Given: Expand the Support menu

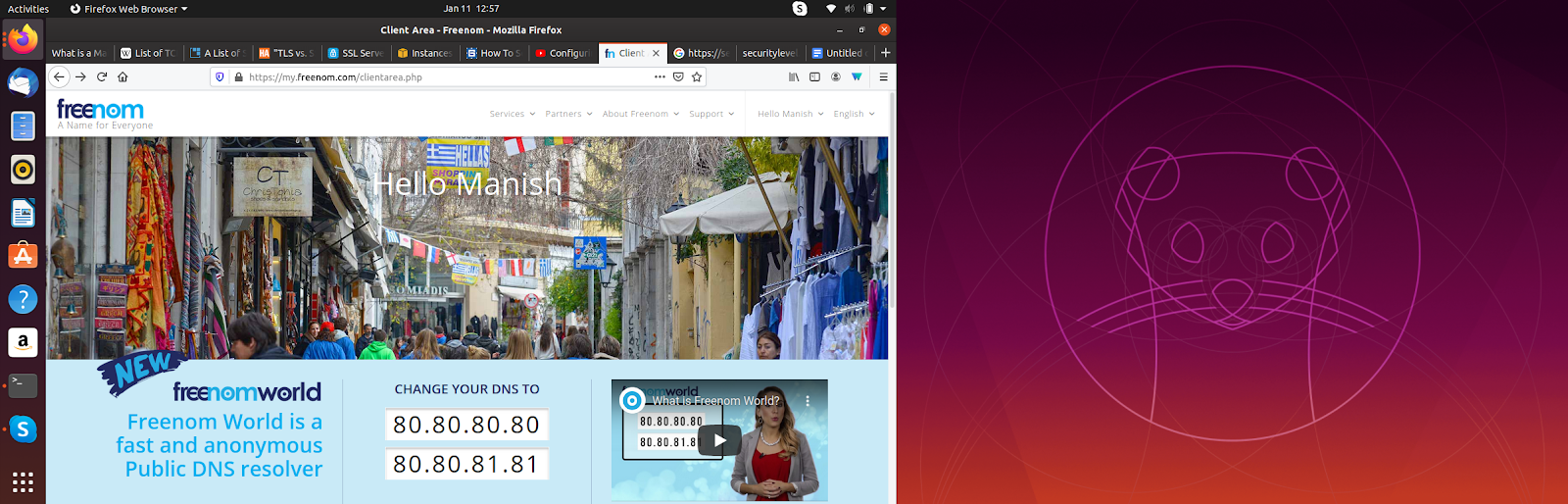Looking at the screenshot, I should tap(711, 114).
